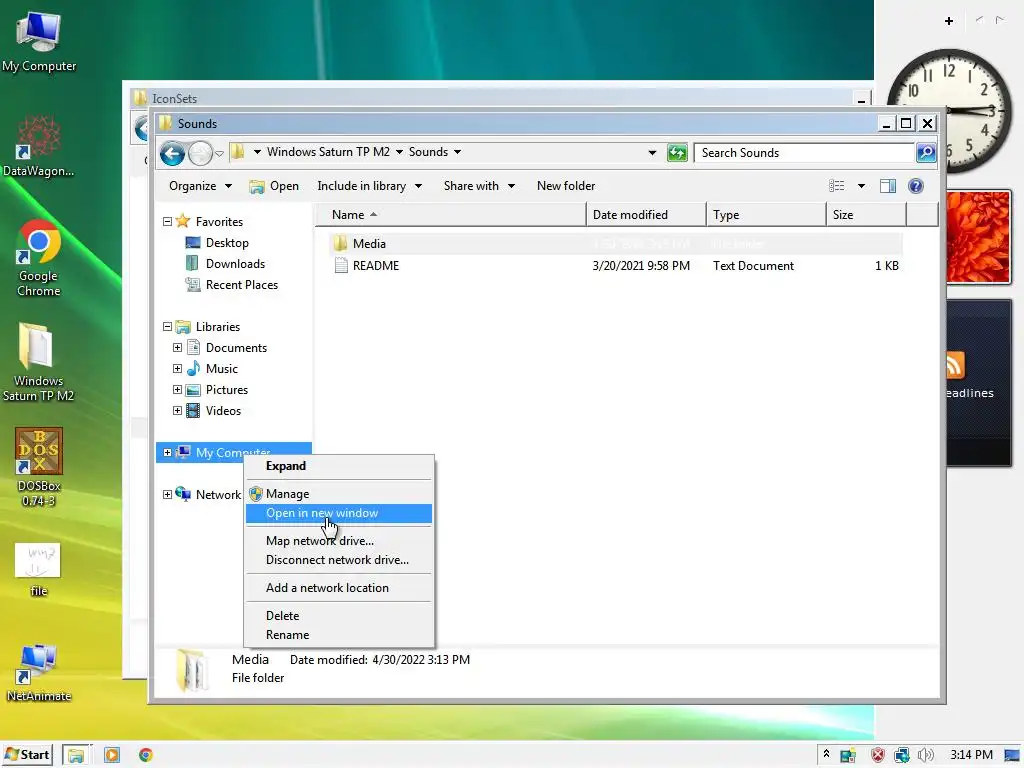Select Downloads in Favorites
The image size is (1024, 768).
tap(235, 264)
